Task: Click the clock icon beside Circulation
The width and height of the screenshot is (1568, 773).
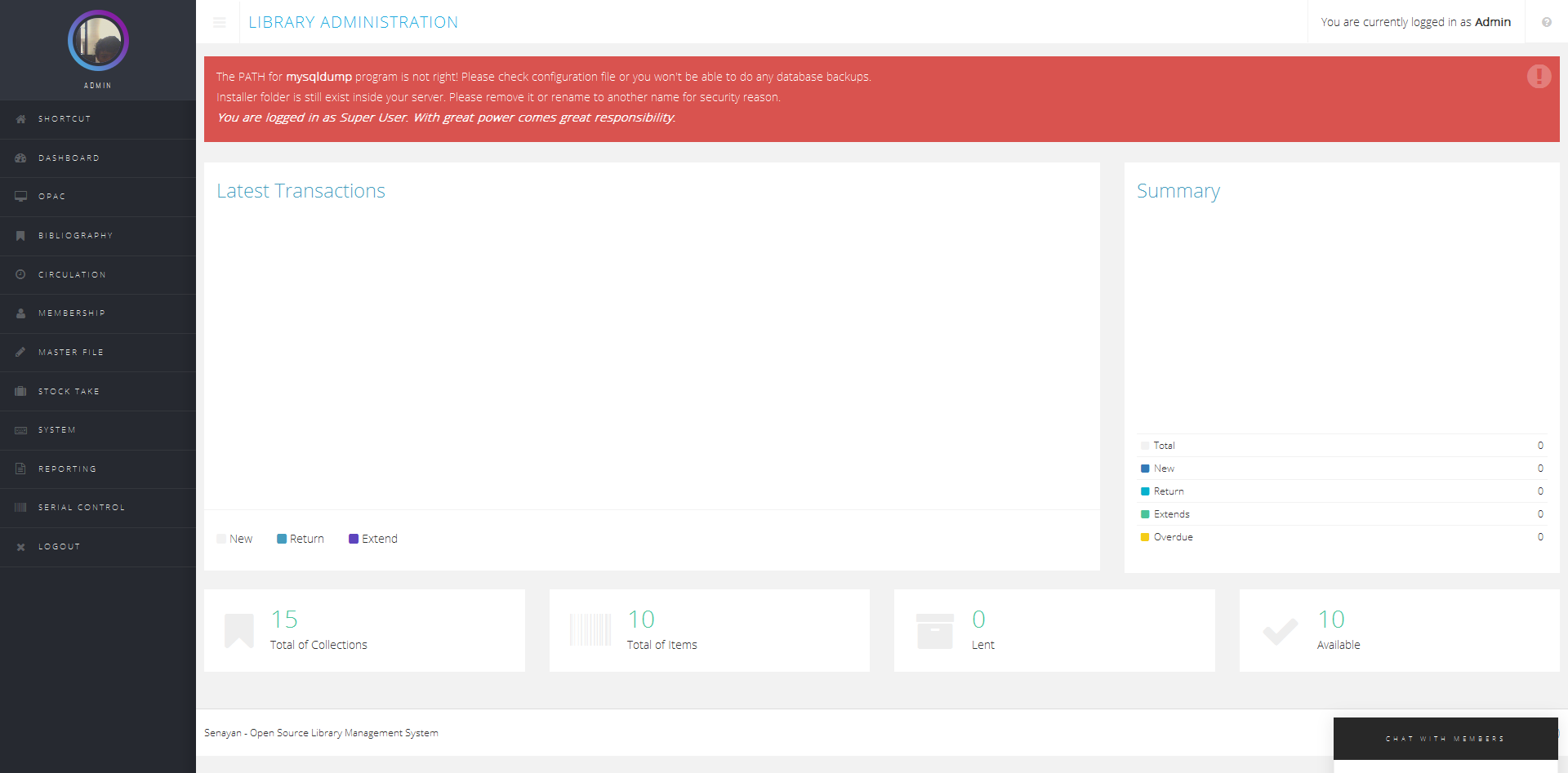Action: point(21,275)
